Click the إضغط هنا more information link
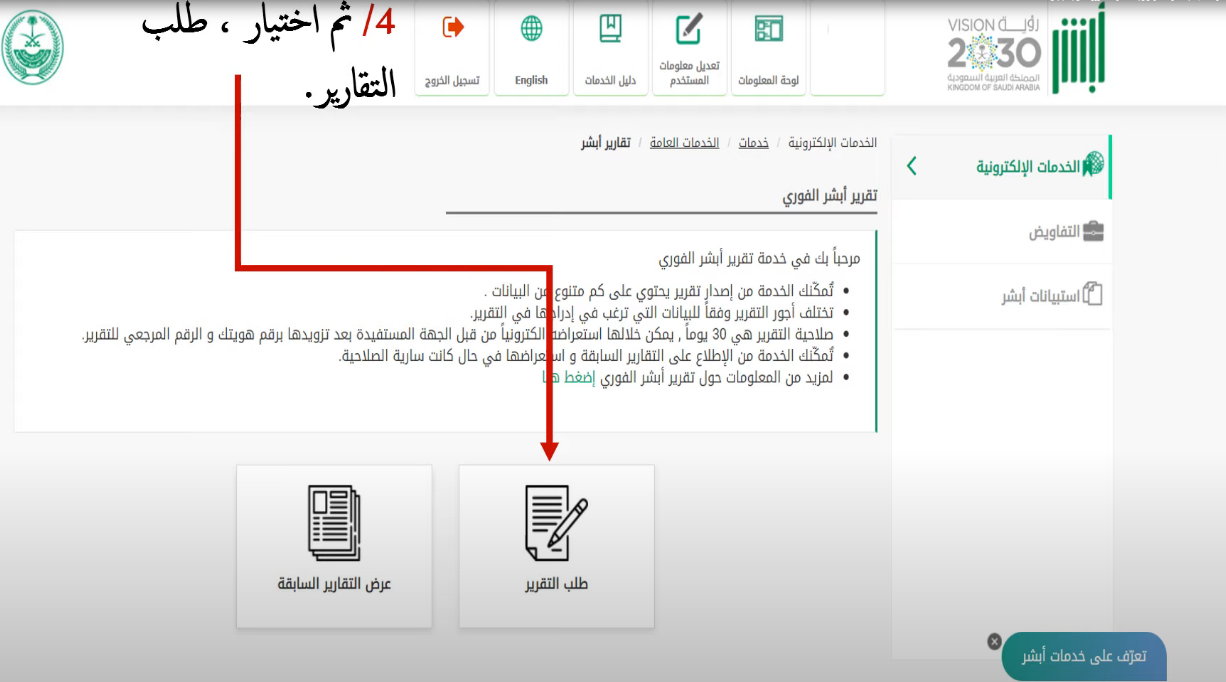 coord(569,377)
